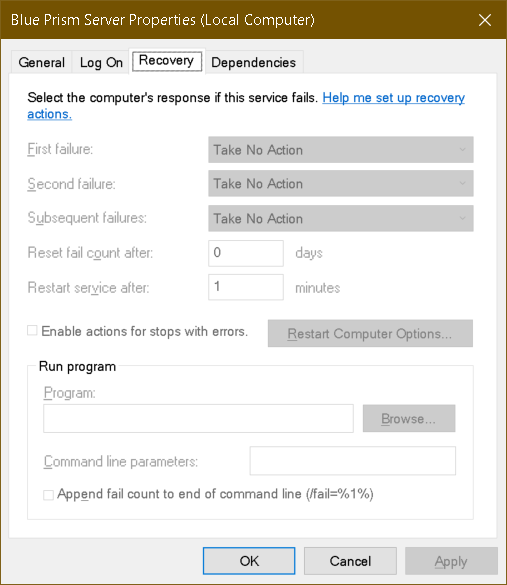Confirm the dialog with OK
The height and width of the screenshot is (585, 507).
[x=249, y=561]
